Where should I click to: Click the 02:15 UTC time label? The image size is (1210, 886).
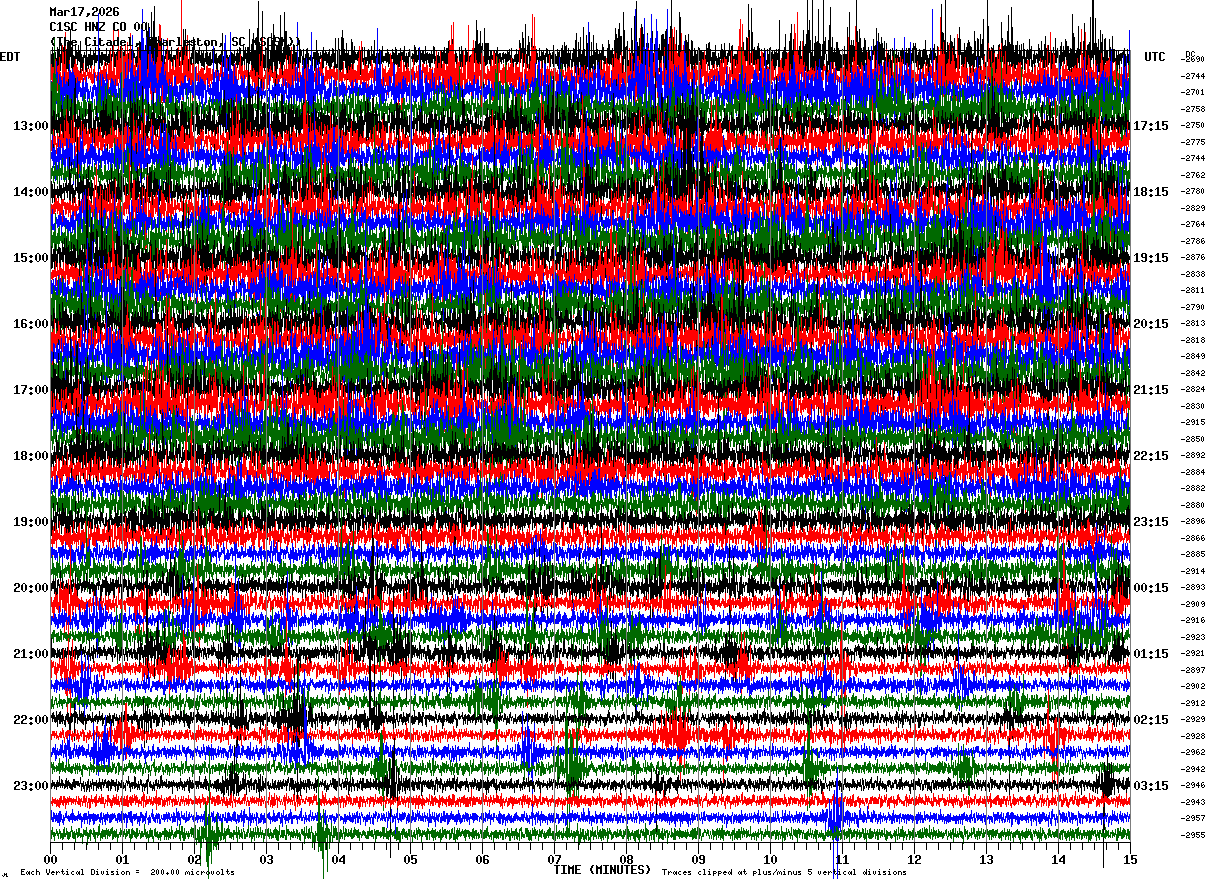[1151, 720]
